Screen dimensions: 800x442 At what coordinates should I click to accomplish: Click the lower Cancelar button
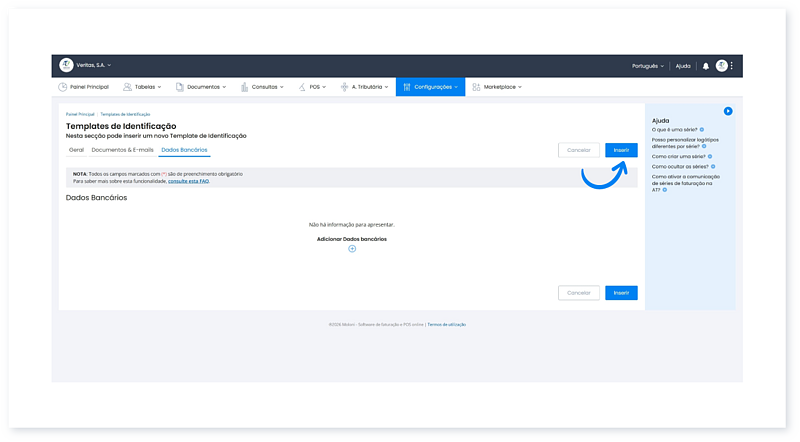click(579, 293)
